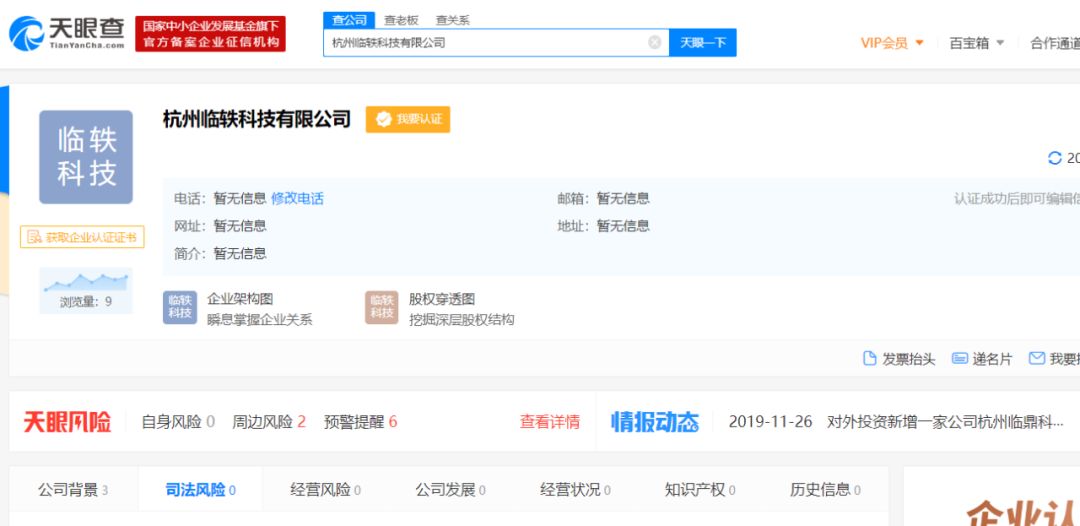Click the 获取企业认证证书 button

(x=82, y=238)
